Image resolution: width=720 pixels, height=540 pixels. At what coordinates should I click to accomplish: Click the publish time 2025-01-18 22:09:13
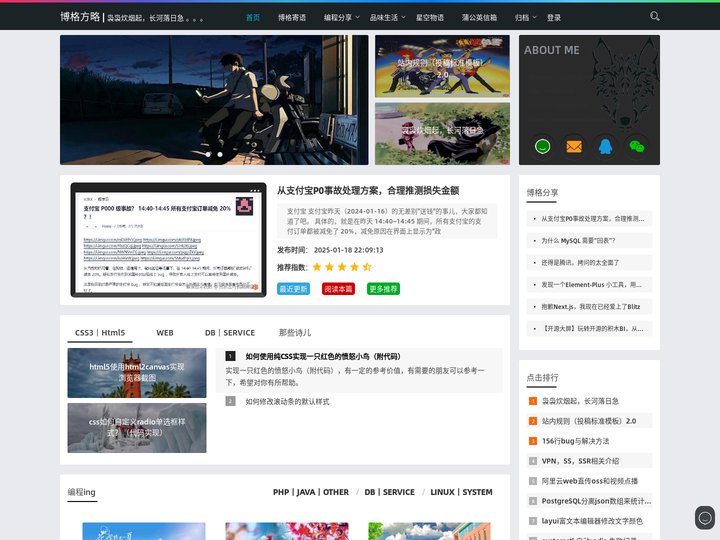pyautogui.click(x=349, y=250)
